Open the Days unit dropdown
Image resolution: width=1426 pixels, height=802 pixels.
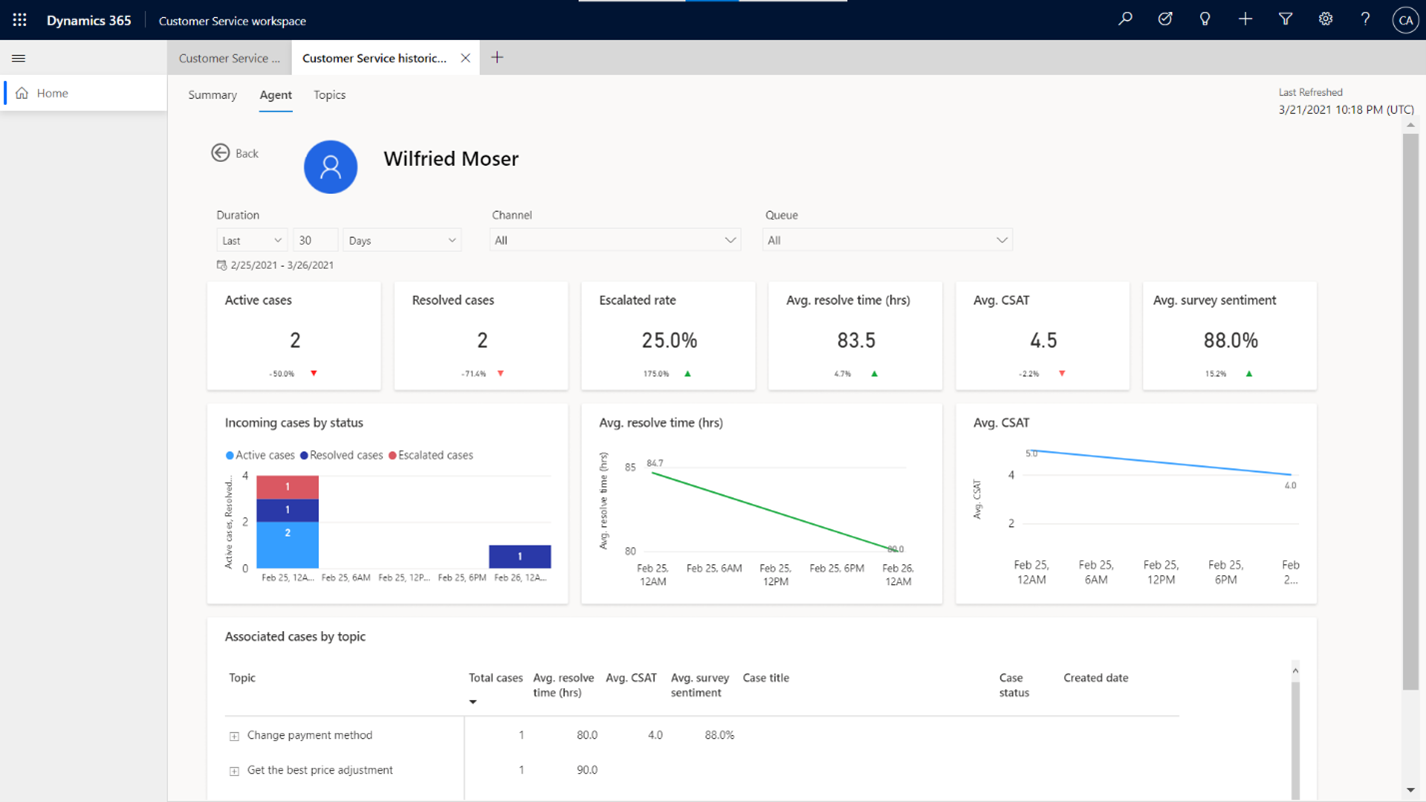(x=402, y=240)
